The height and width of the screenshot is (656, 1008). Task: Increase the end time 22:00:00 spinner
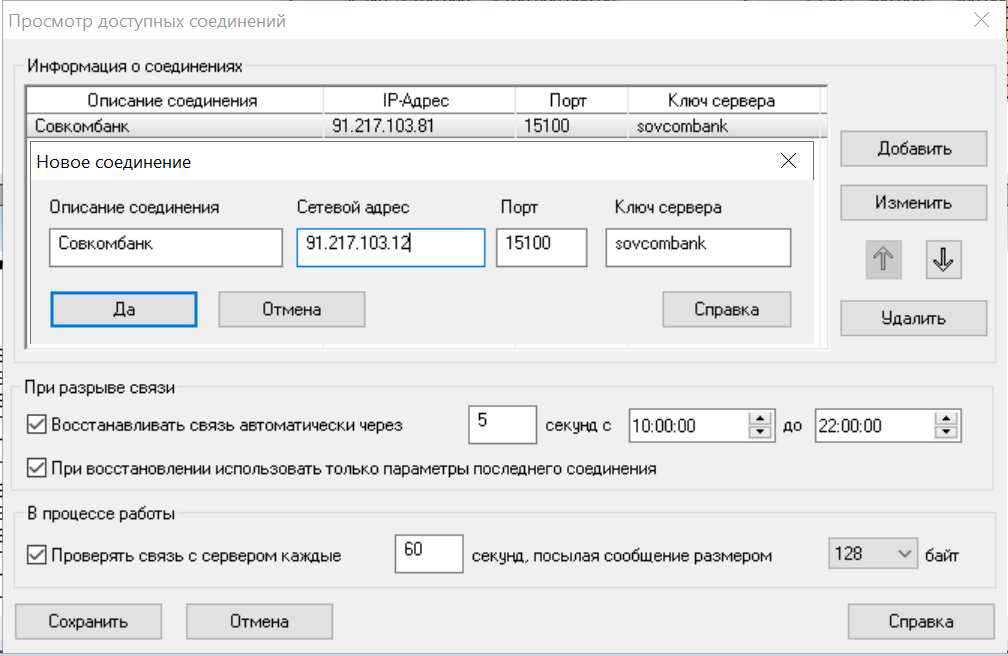947,419
